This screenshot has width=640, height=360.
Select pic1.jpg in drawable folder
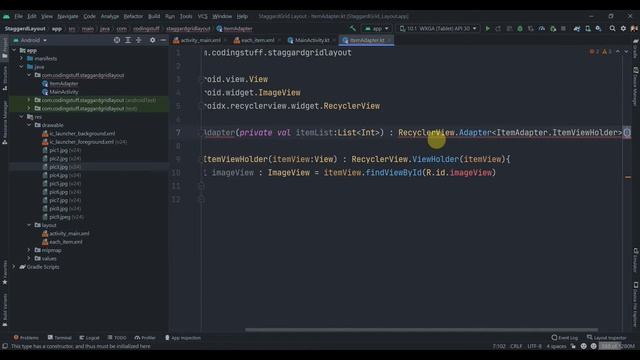pyautogui.click(x=62, y=150)
